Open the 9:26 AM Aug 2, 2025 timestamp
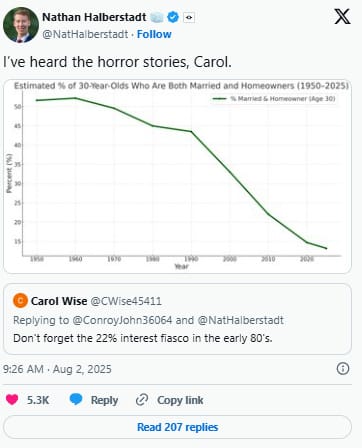 (x=57, y=369)
